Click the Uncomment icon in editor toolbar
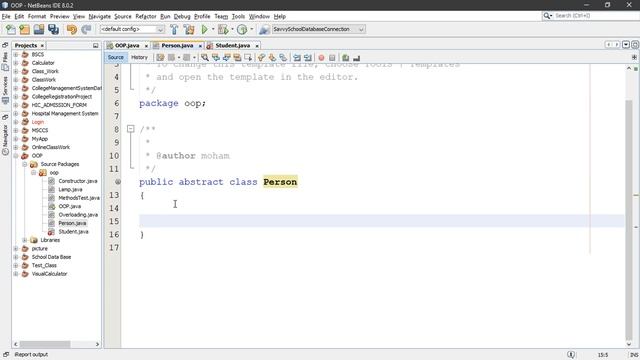Screen dimensions: 640x360 click(x=356, y=58)
